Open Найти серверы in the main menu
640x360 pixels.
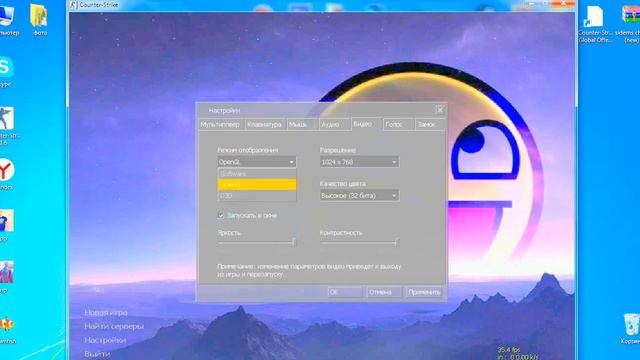(x=114, y=327)
